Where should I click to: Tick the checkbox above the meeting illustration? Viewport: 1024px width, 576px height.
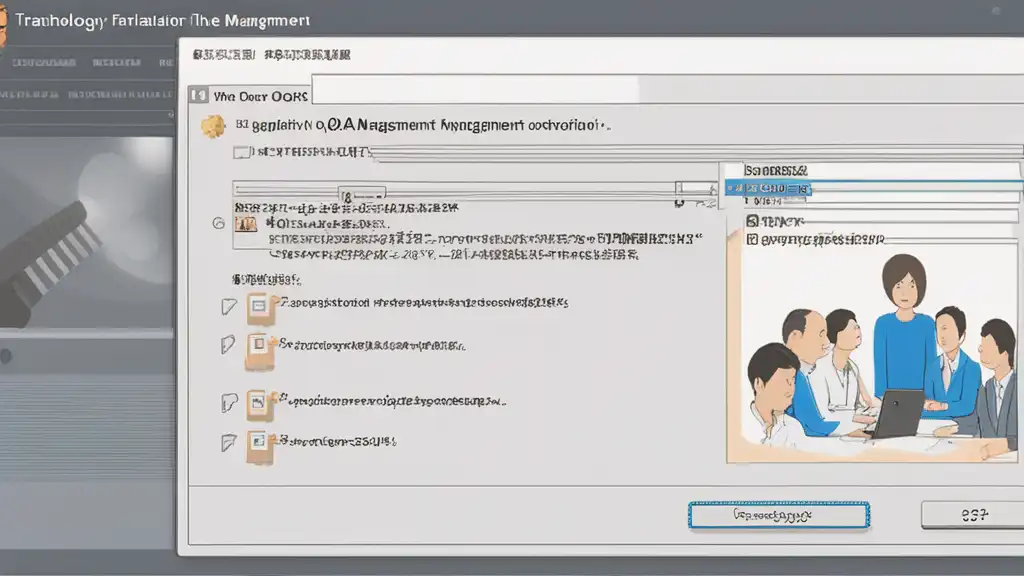752,240
